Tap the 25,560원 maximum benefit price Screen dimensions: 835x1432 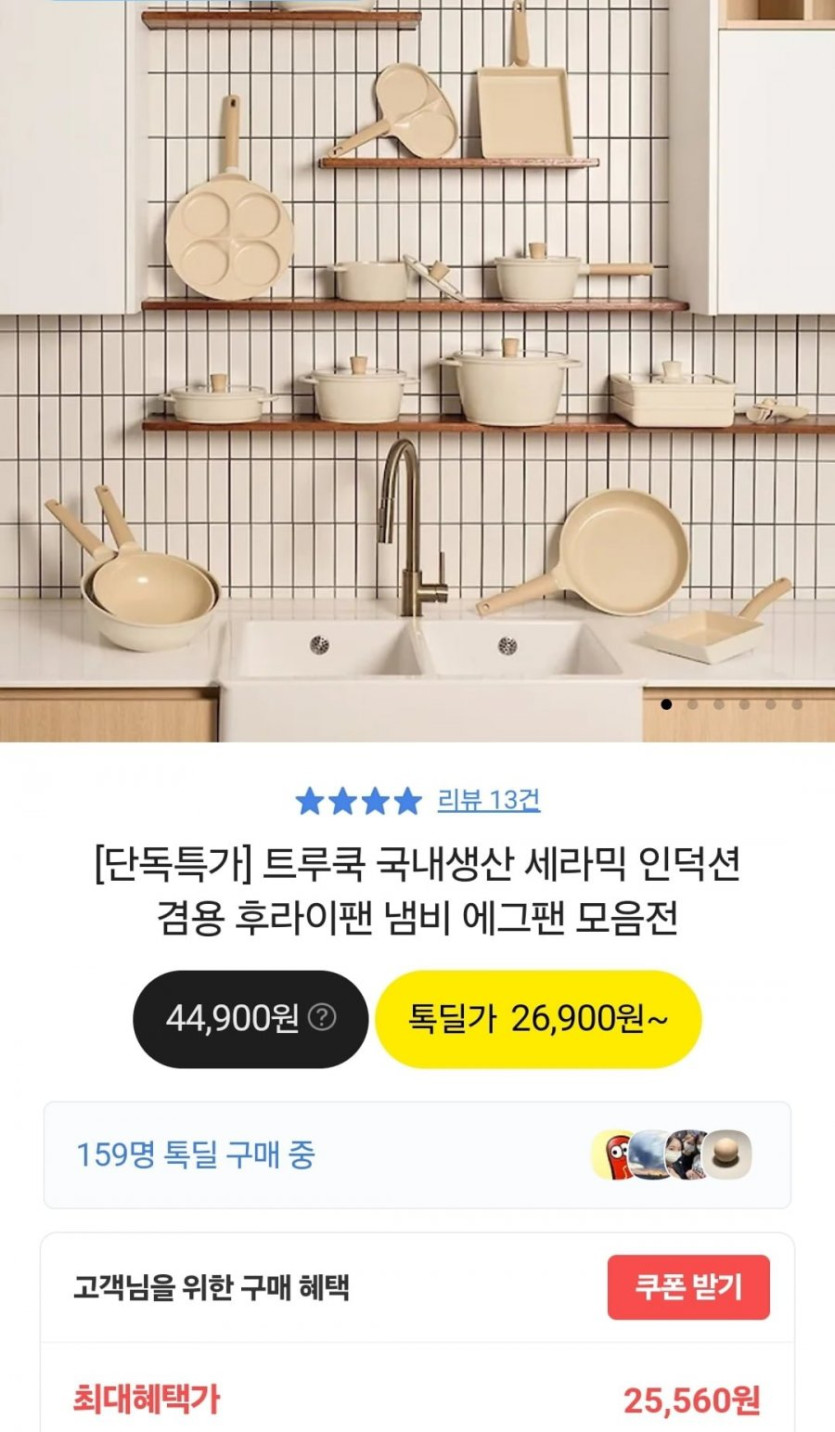pyautogui.click(x=692, y=1400)
